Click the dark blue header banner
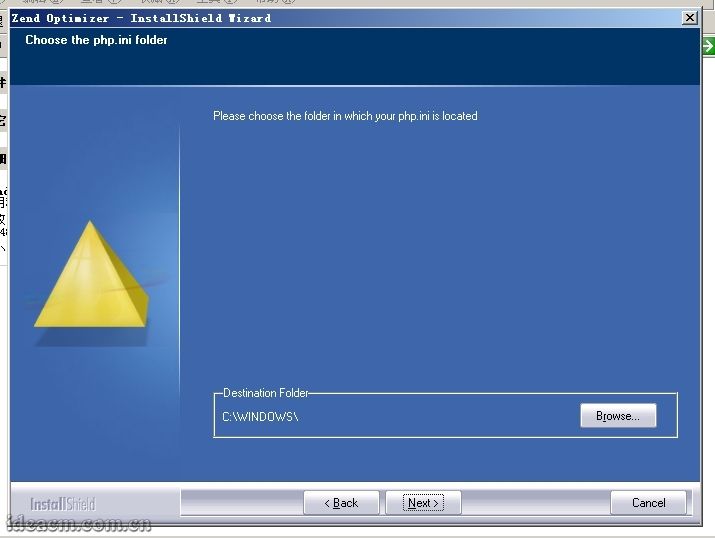 (400, 62)
